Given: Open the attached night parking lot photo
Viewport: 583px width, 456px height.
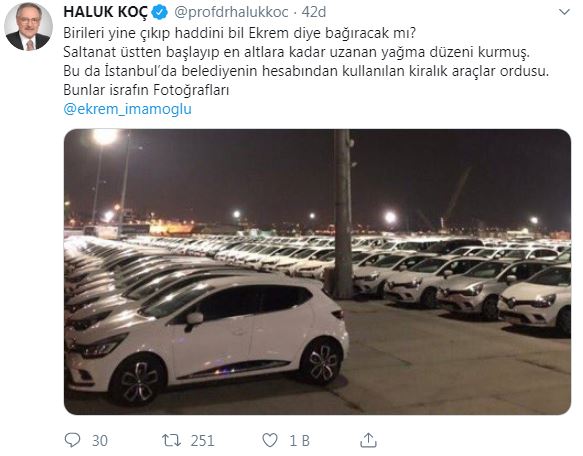Looking at the screenshot, I should pyautogui.click(x=317, y=272).
